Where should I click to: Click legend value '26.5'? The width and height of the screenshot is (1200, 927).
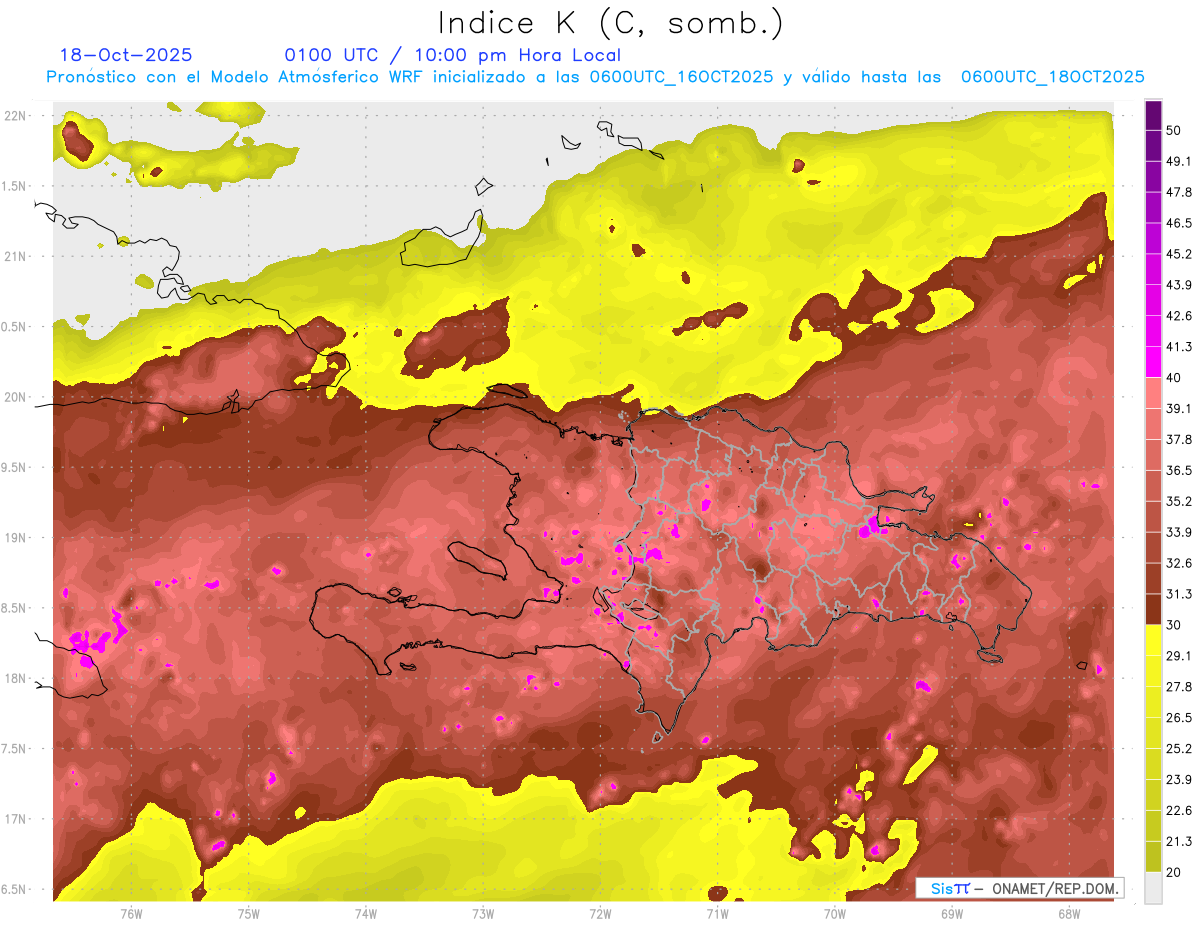pyautogui.click(x=1179, y=718)
